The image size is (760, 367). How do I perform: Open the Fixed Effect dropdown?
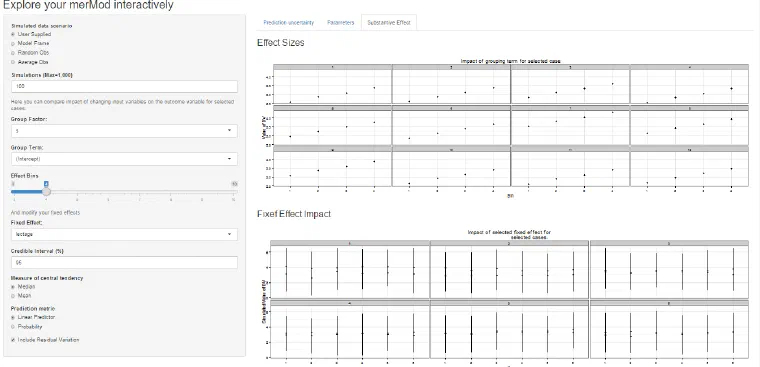[x=124, y=234]
